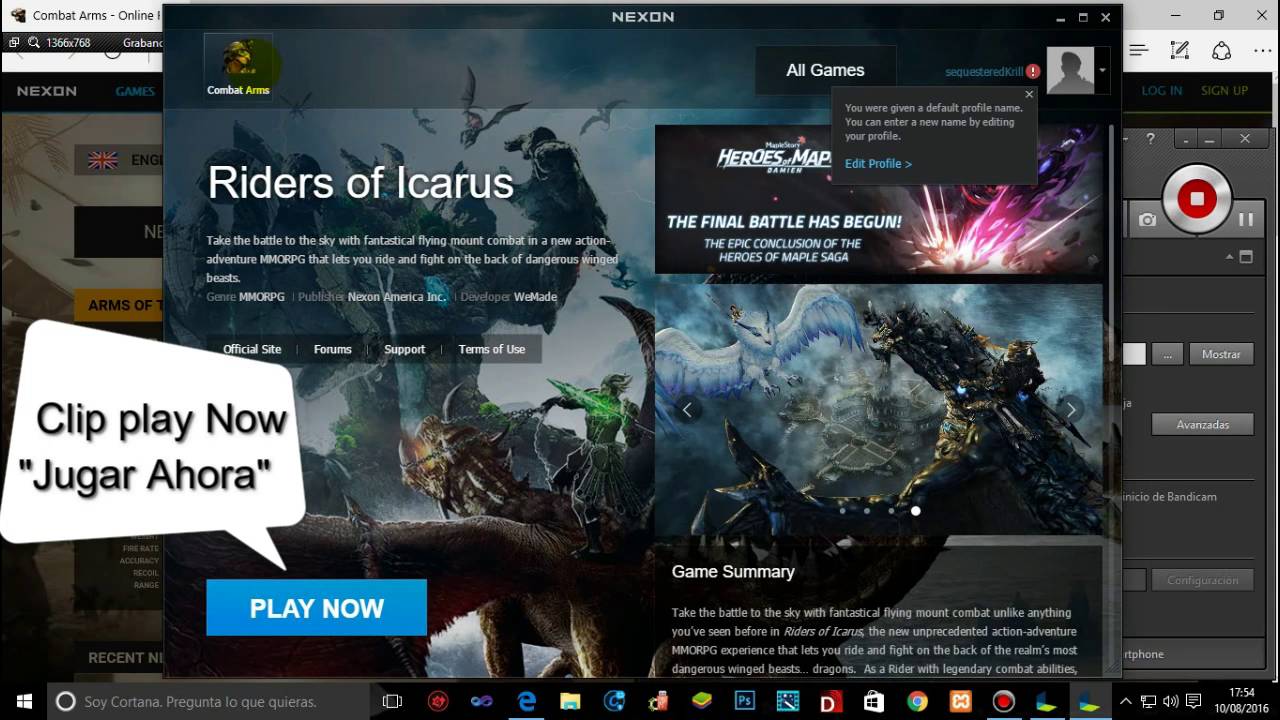1280x720 pixels.
Task: Open the Windows Start menu
Action: [x=24, y=701]
